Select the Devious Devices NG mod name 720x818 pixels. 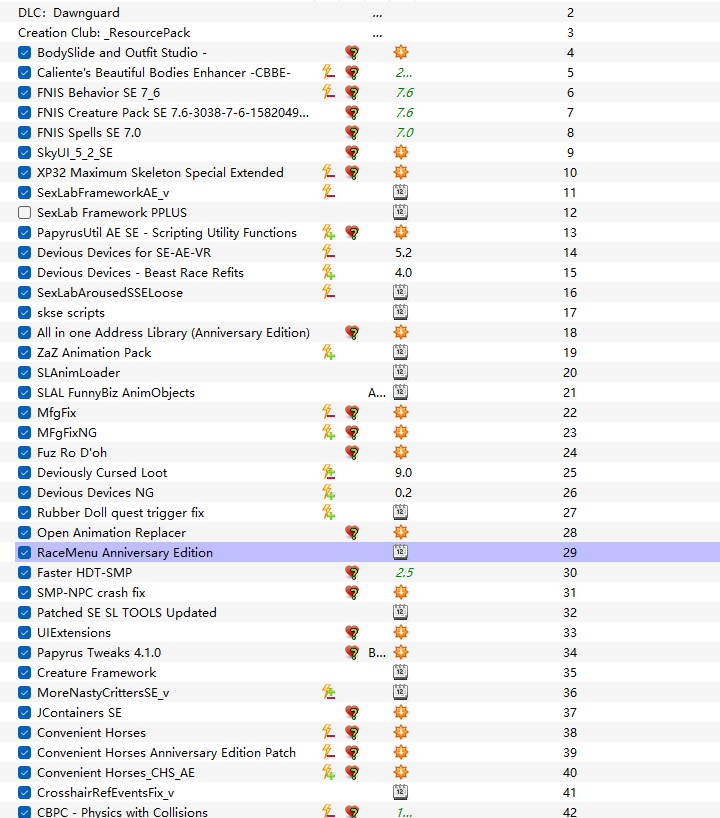point(95,492)
